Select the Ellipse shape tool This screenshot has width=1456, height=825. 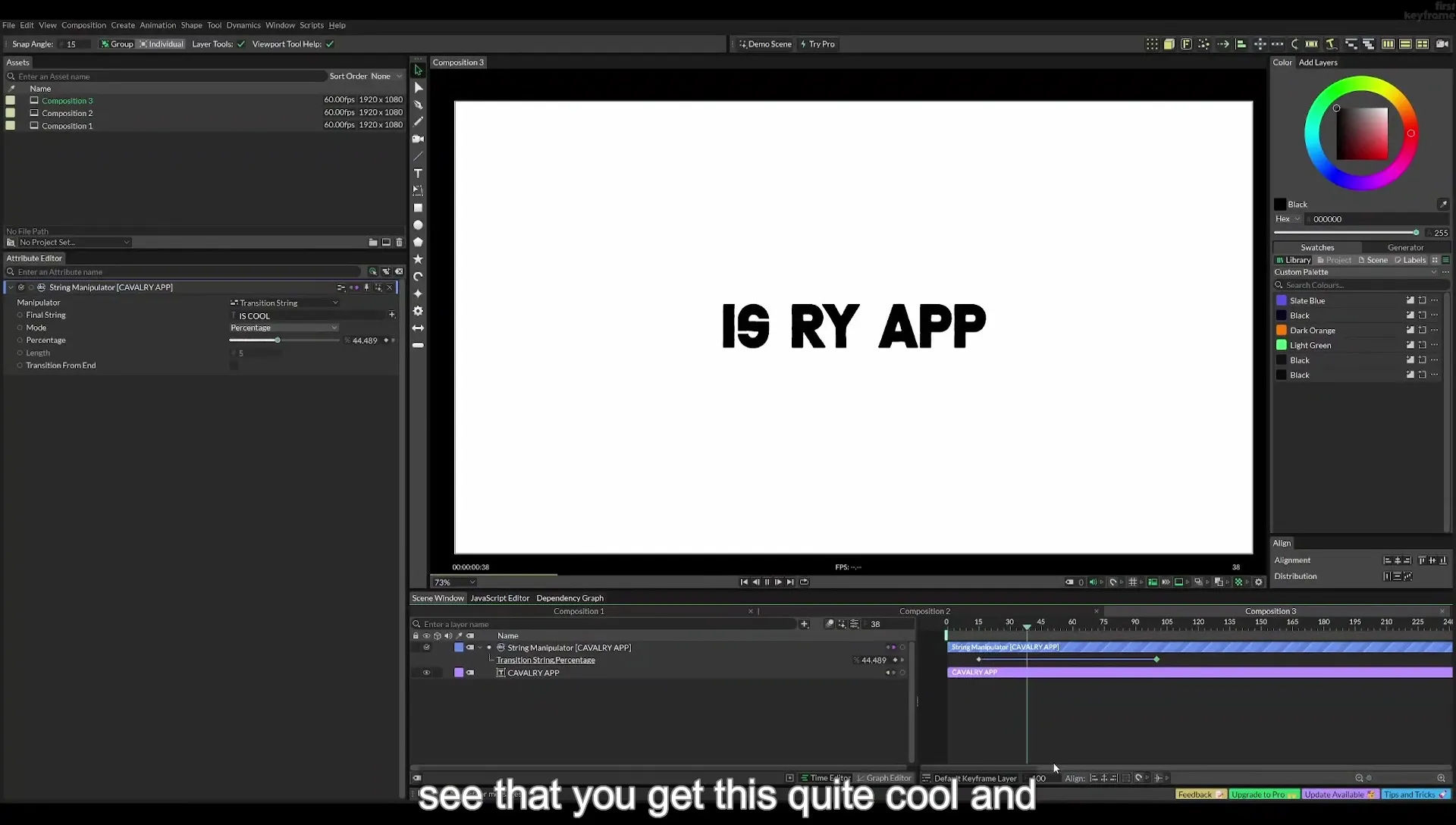pos(418,225)
